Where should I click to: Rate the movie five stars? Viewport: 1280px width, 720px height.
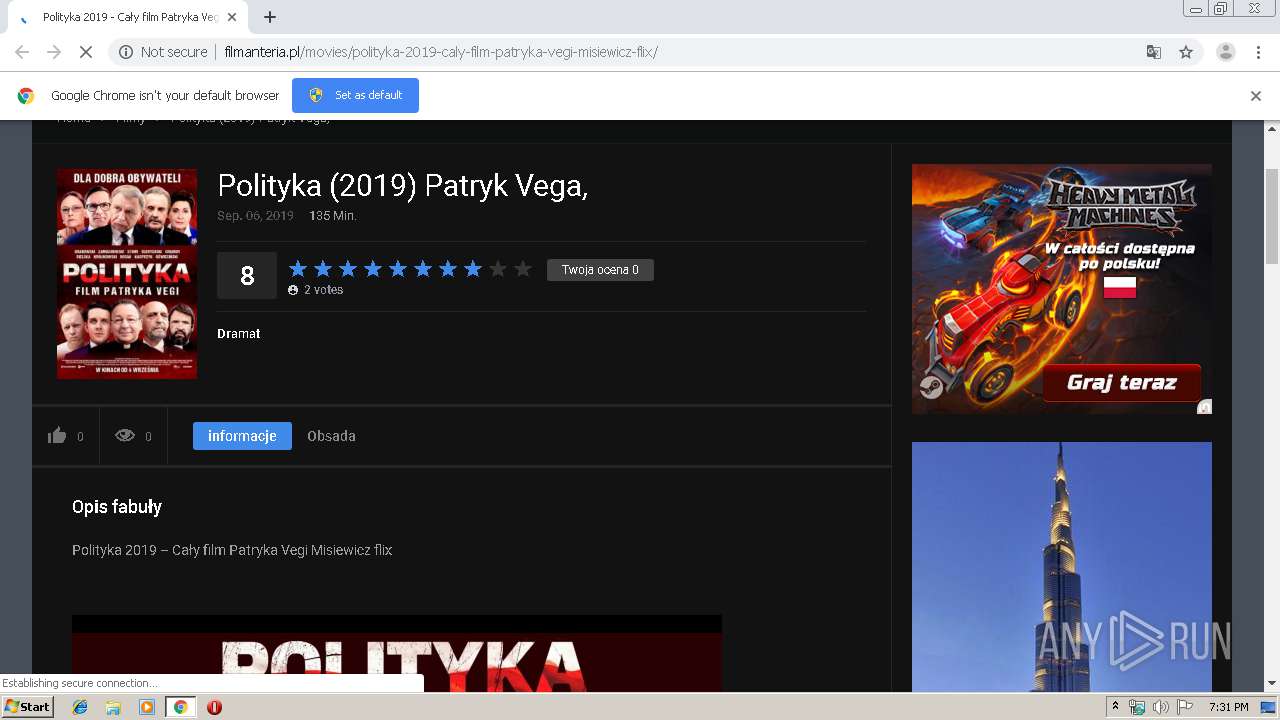pyautogui.click(x=397, y=269)
